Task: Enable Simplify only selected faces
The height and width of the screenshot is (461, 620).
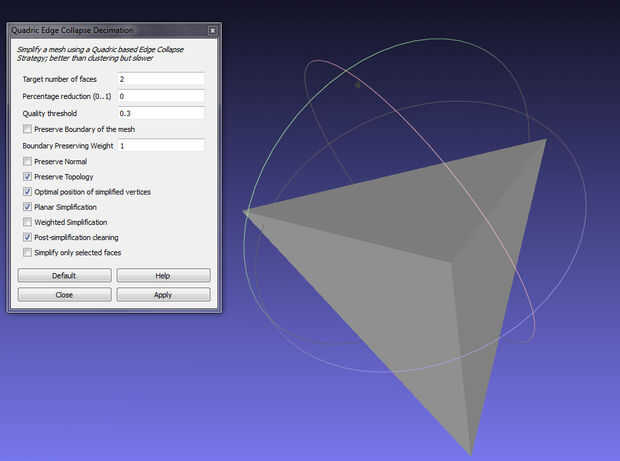Action: click(27, 252)
